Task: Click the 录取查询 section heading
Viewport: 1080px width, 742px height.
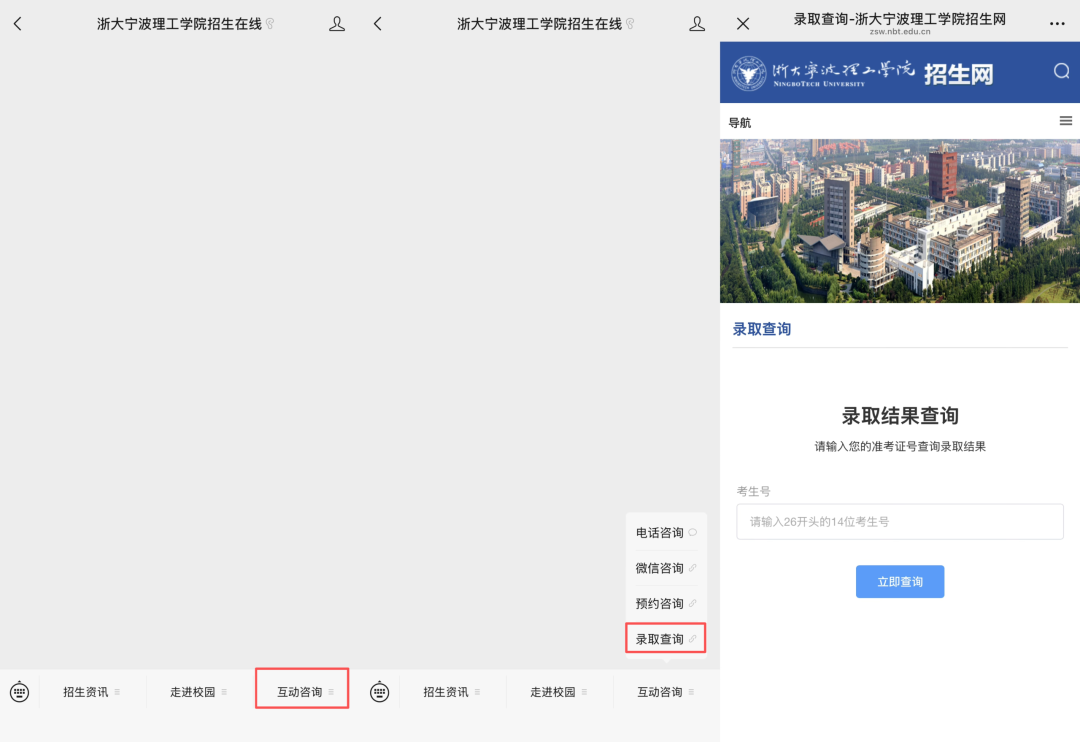Action: pyautogui.click(x=761, y=329)
